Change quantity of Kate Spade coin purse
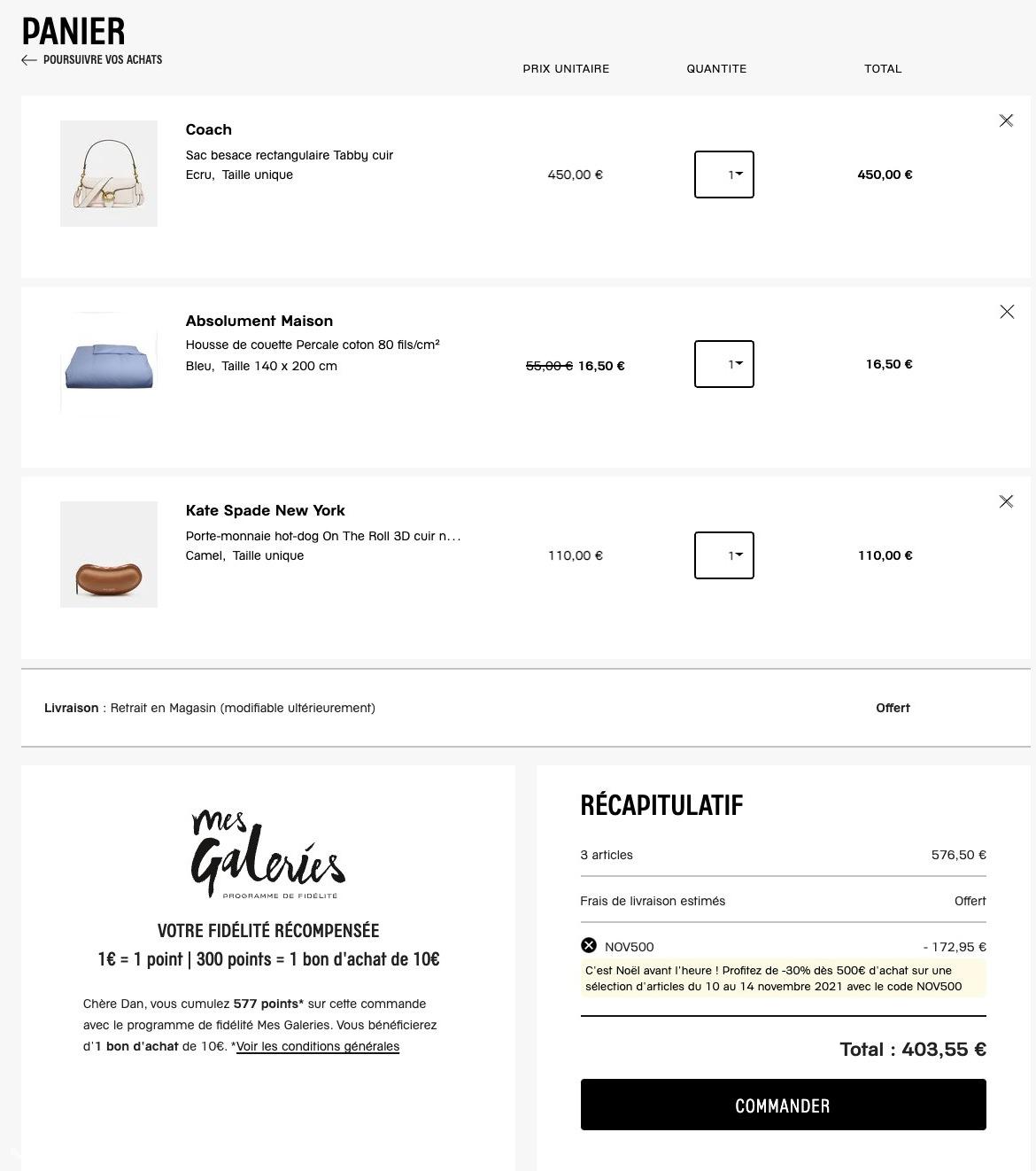Viewport: 1036px width, 1171px height. tap(724, 555)
